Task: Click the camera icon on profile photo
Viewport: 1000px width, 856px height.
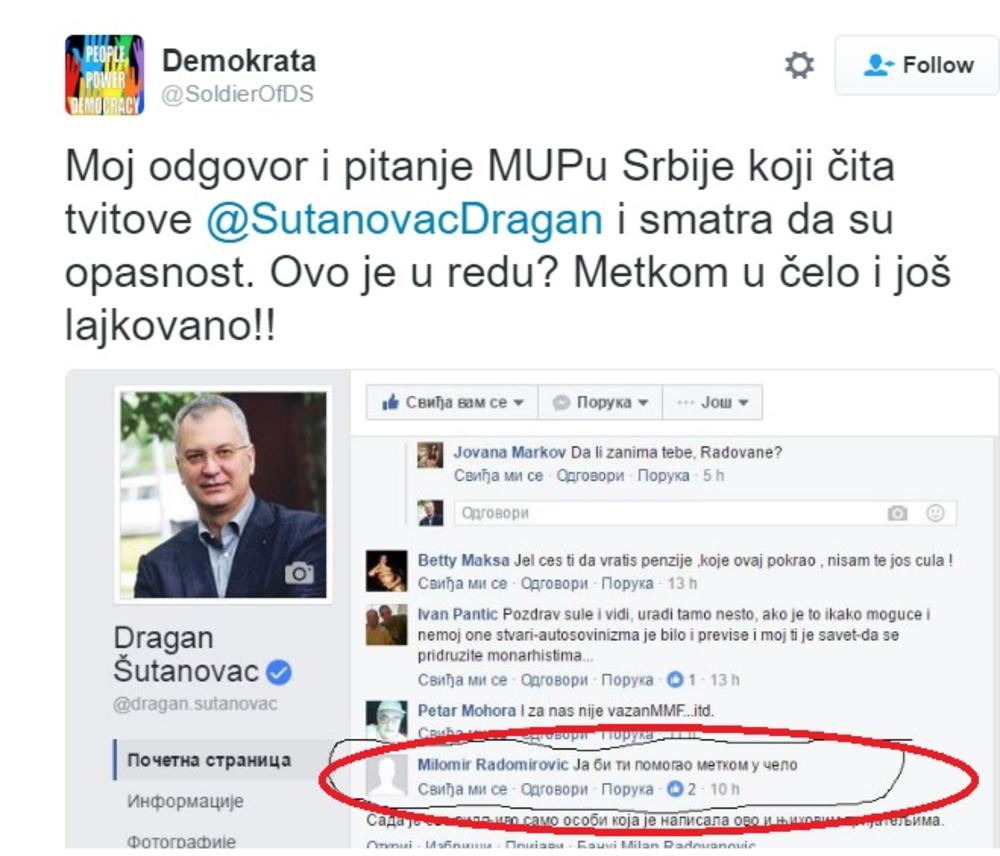Action: click(x=299, y=573)
